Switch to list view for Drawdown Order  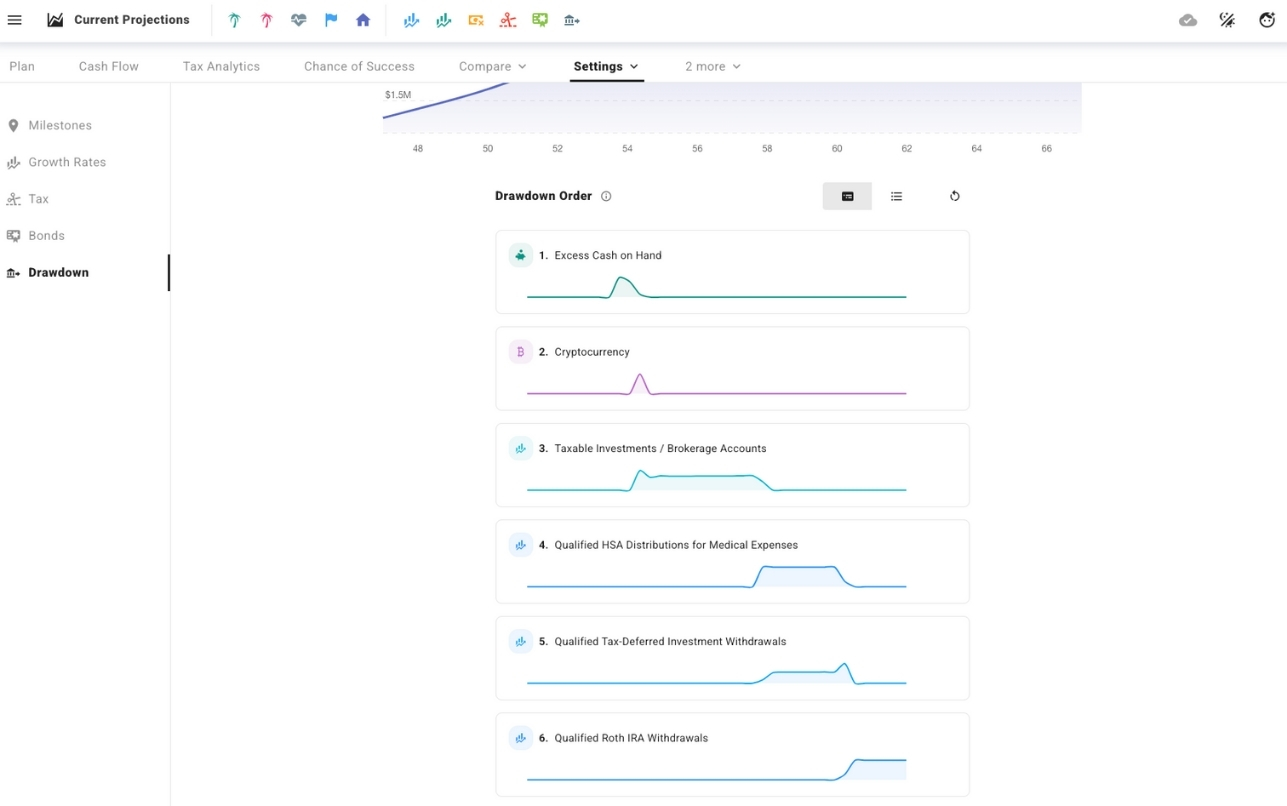click(897, 196)
